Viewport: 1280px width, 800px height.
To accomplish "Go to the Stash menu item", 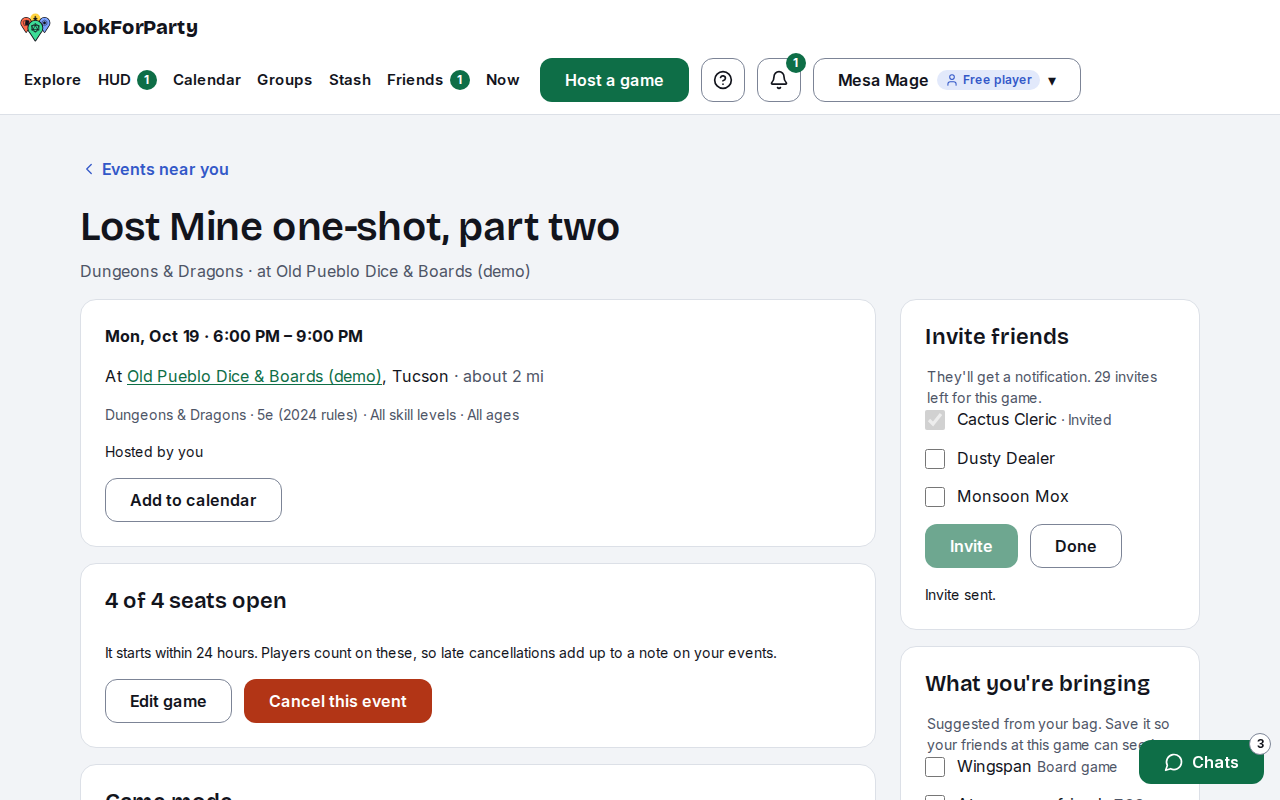I will pos(350,80).
